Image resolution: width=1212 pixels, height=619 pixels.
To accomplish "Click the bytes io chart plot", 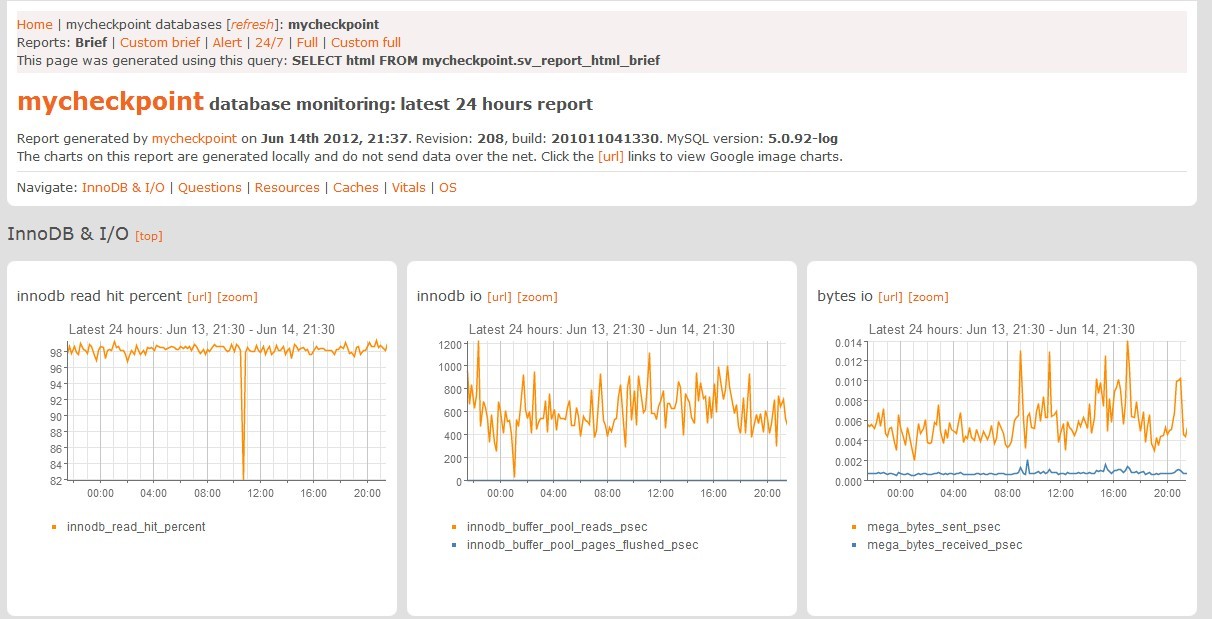I will coord(1027,411).
